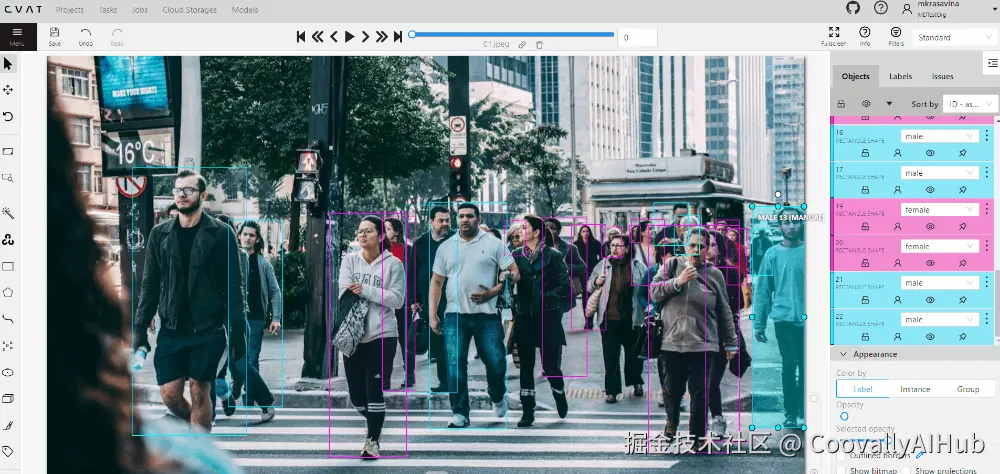Select the draw rectangle tool

click(x=8, y=266)
